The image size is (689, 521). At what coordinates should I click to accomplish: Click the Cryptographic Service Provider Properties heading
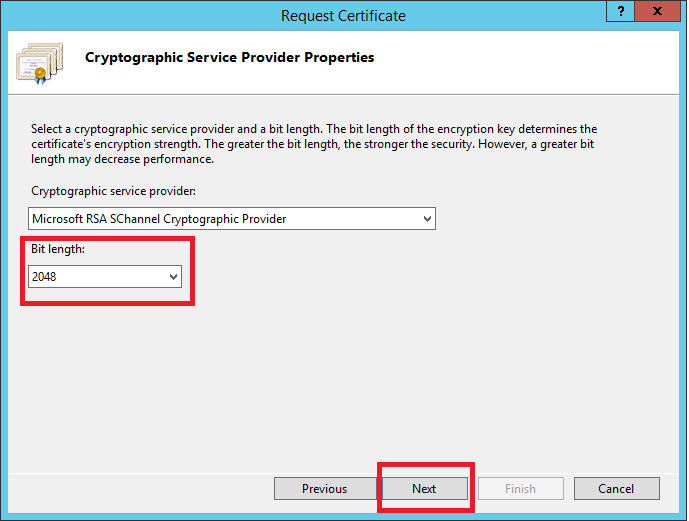coord(230,58)
